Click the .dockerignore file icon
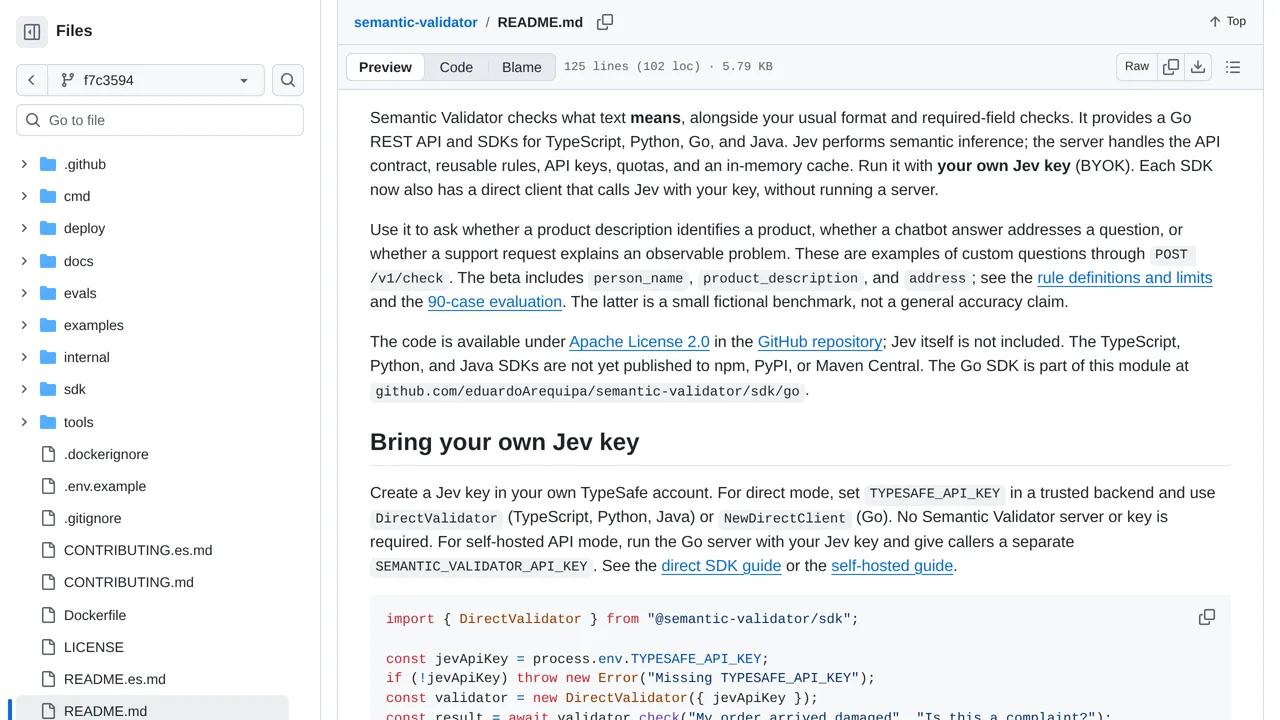Image resolution: width=1280 pixels, height=720 pixels. [48, 454]
